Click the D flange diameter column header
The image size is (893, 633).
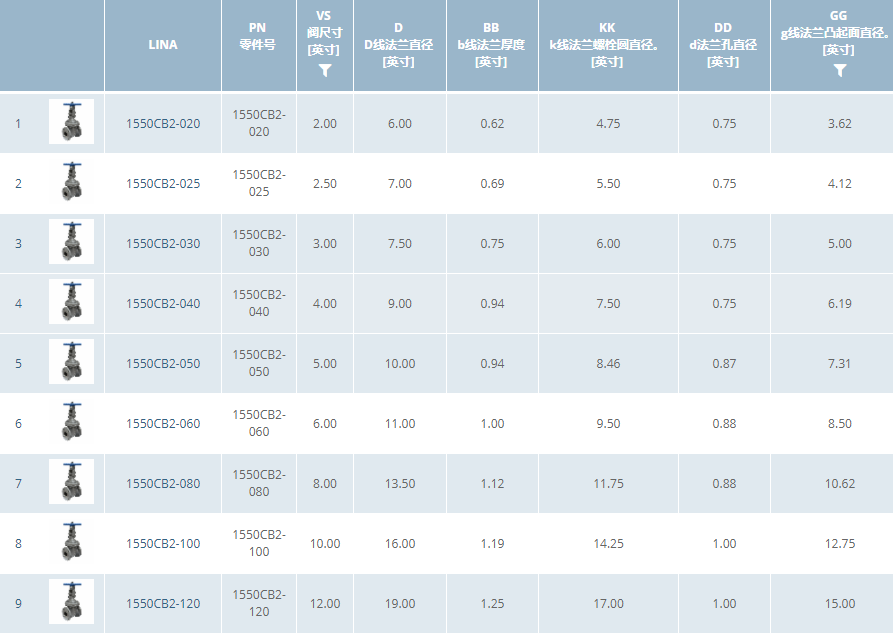(399, 44)
